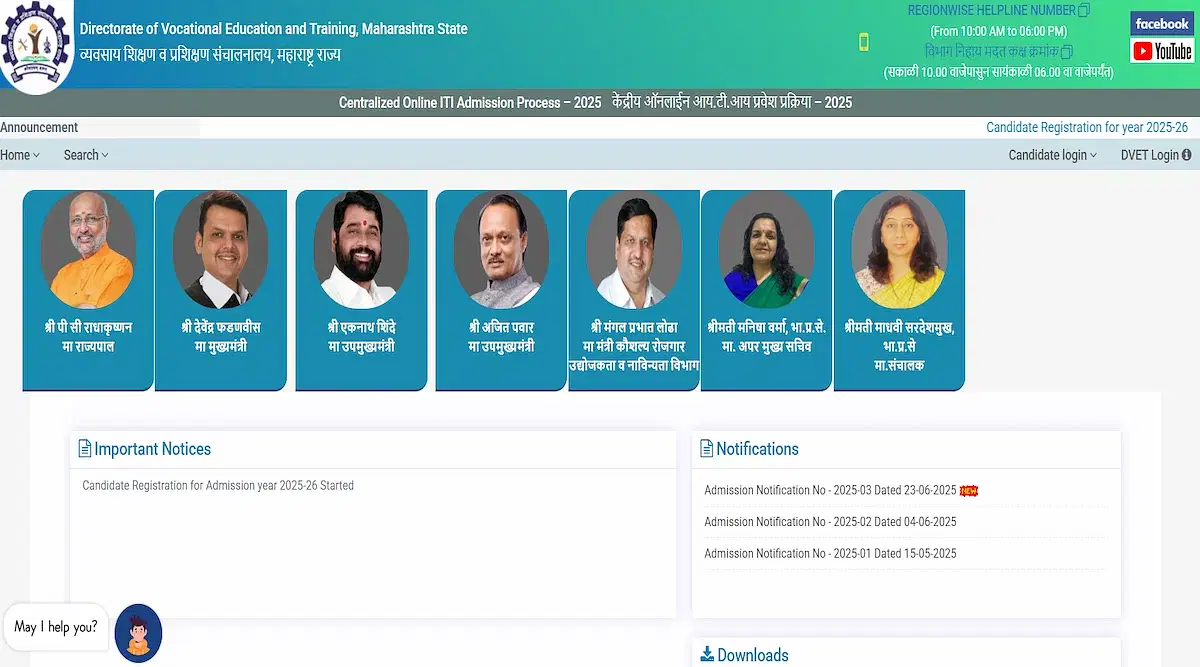Open the Candidate login dropdown

tap(1053, 155)
